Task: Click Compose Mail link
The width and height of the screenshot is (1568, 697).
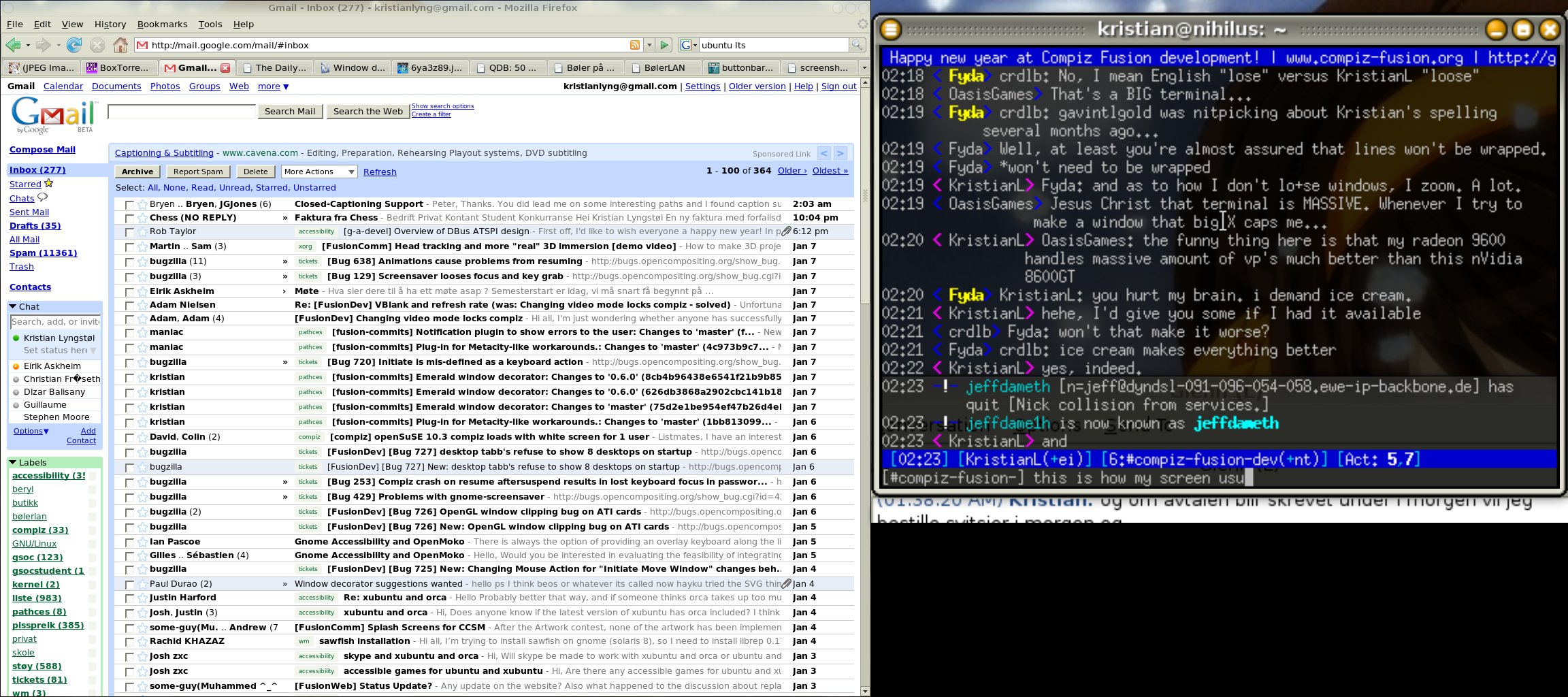Action: [42, 150]
